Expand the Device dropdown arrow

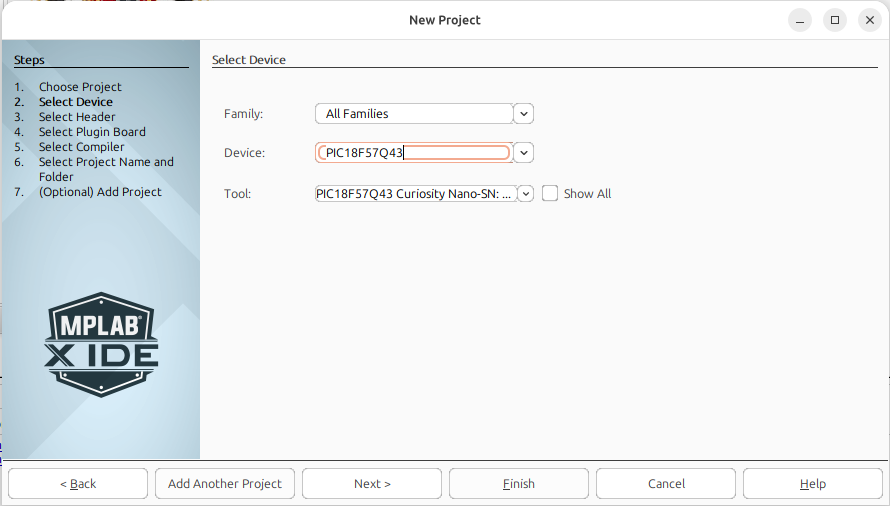pyautogui.click(x=523, y=153)
